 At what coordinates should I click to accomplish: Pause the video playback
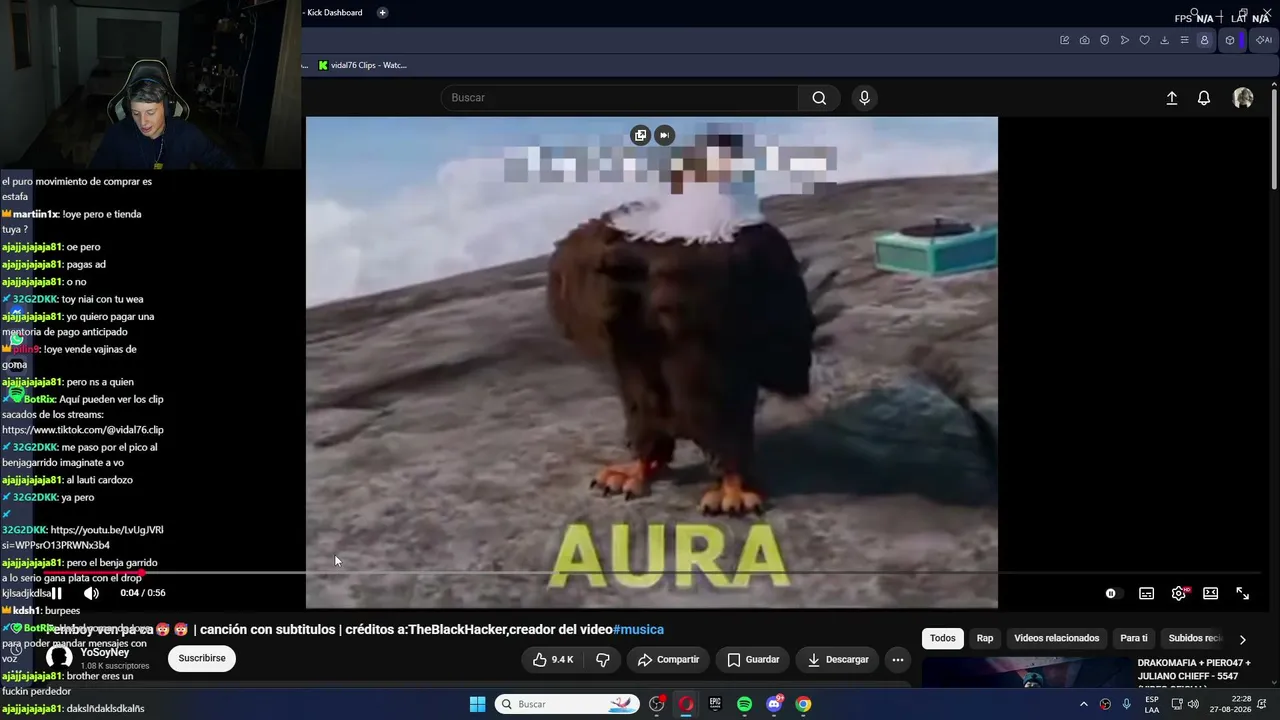point(56,593)
